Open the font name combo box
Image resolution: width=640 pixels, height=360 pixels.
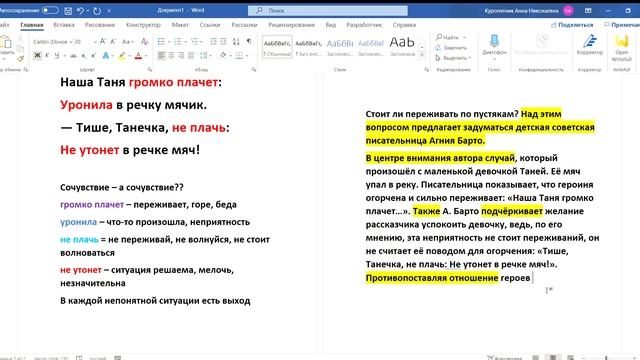point(52,42)
